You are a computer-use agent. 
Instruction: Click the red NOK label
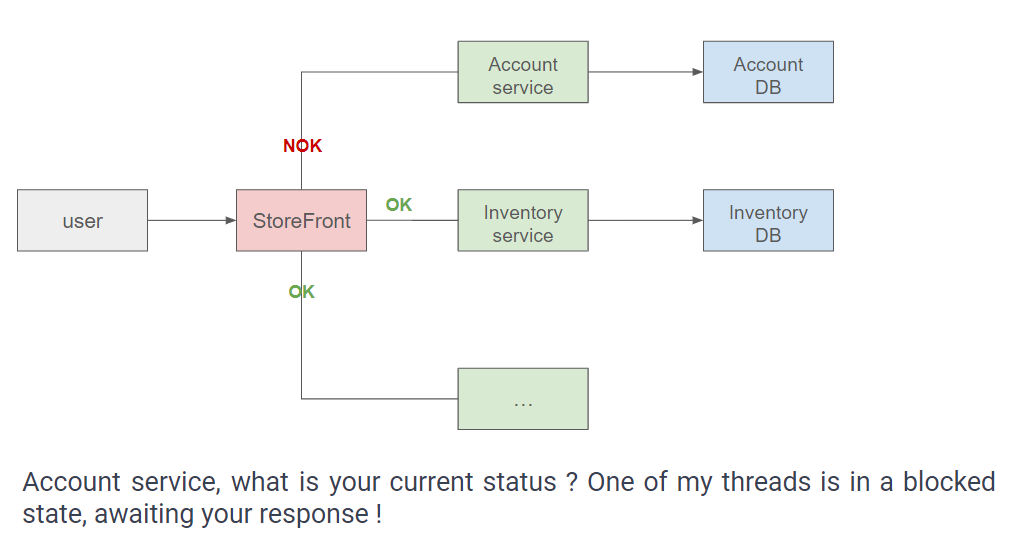303,146
